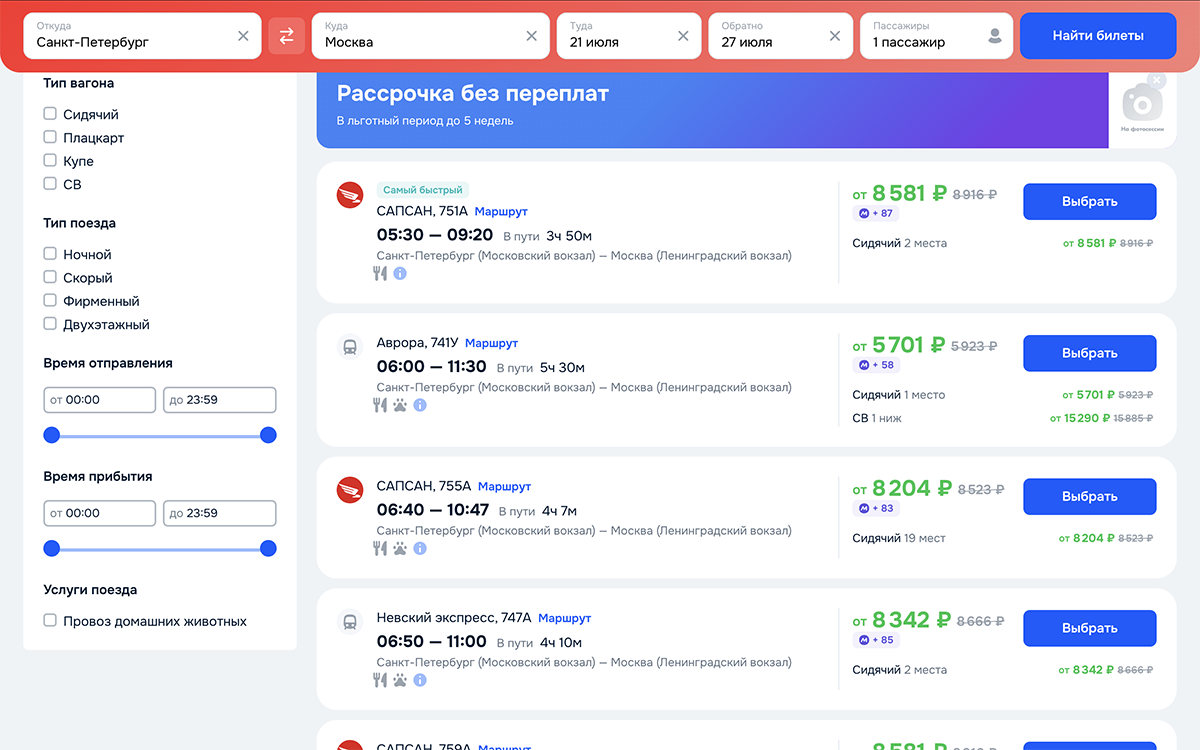Click the pets paw icon under САПСАН 755А
Image resolution: width=1200 pixels, height=750 pixels.
[x=400, y=548]
